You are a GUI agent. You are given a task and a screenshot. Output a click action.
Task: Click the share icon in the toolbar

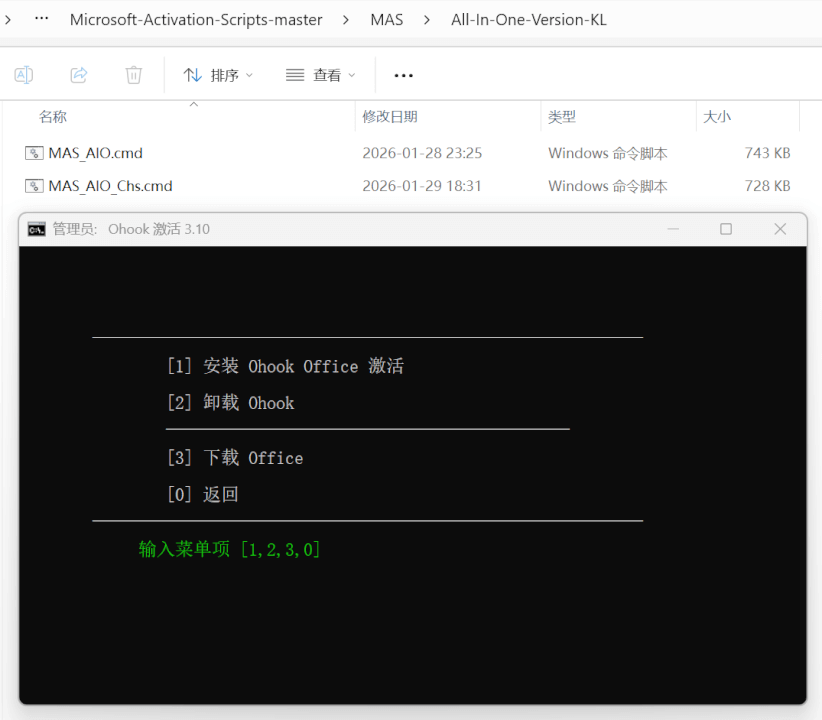pyautogui.click(x=79, y=75)
